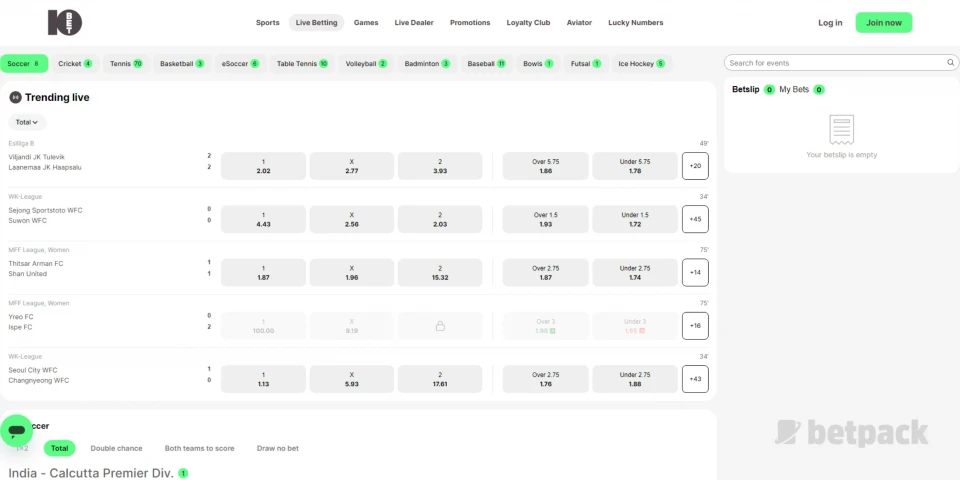The width and height of the screenshot is (960, 480).
Task: Click the green Join now button
Action: point(884,22)
